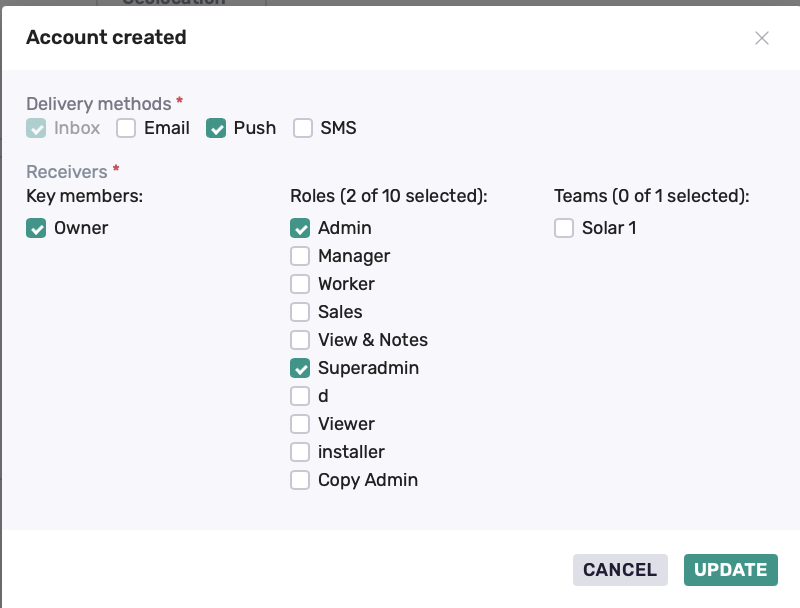The height and width of the screenshot is (608, 800).
Task: Uncheck the Push delivery method
Action: [216, 128]
